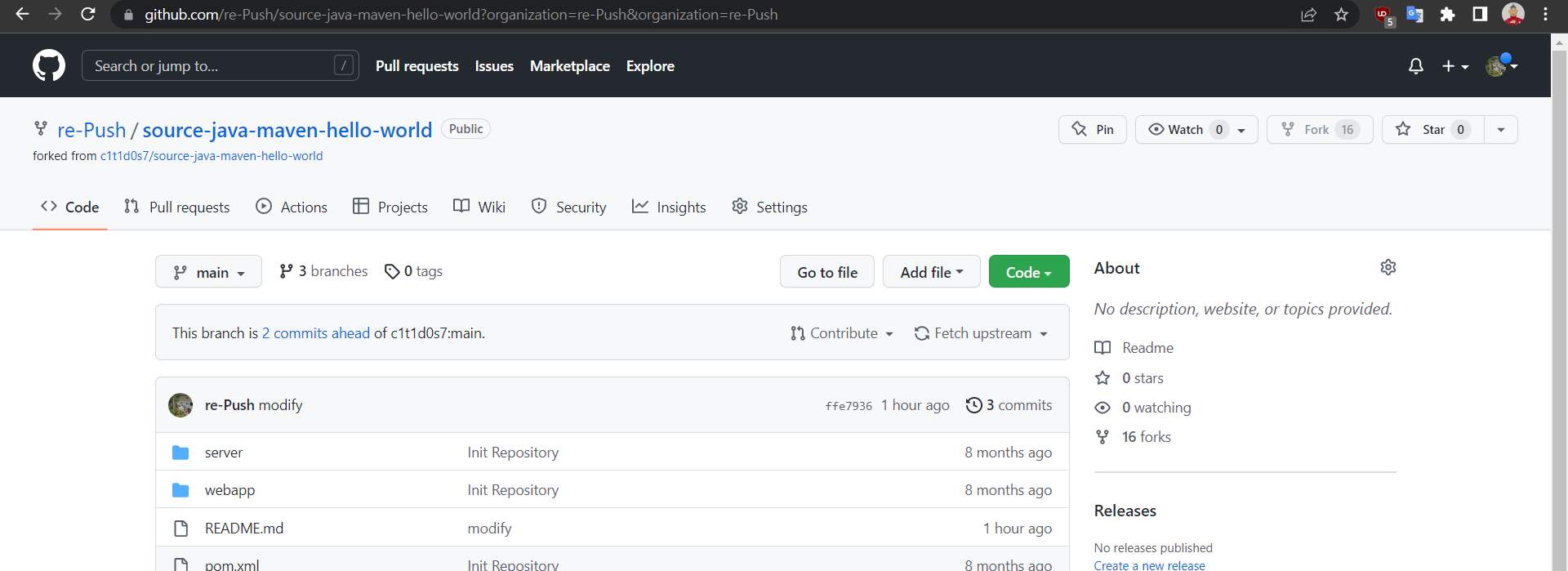Bookmark this page with star icon

[1341, 15]
